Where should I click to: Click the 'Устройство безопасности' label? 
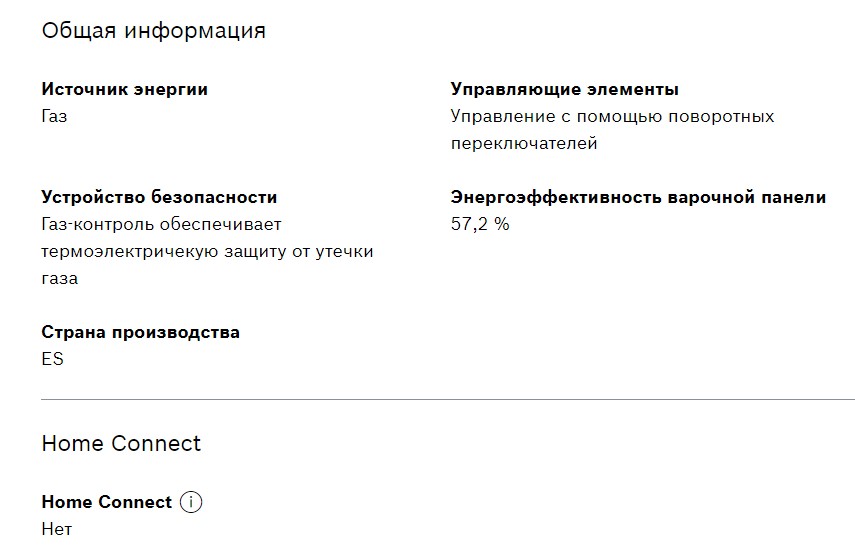(159, 197)
